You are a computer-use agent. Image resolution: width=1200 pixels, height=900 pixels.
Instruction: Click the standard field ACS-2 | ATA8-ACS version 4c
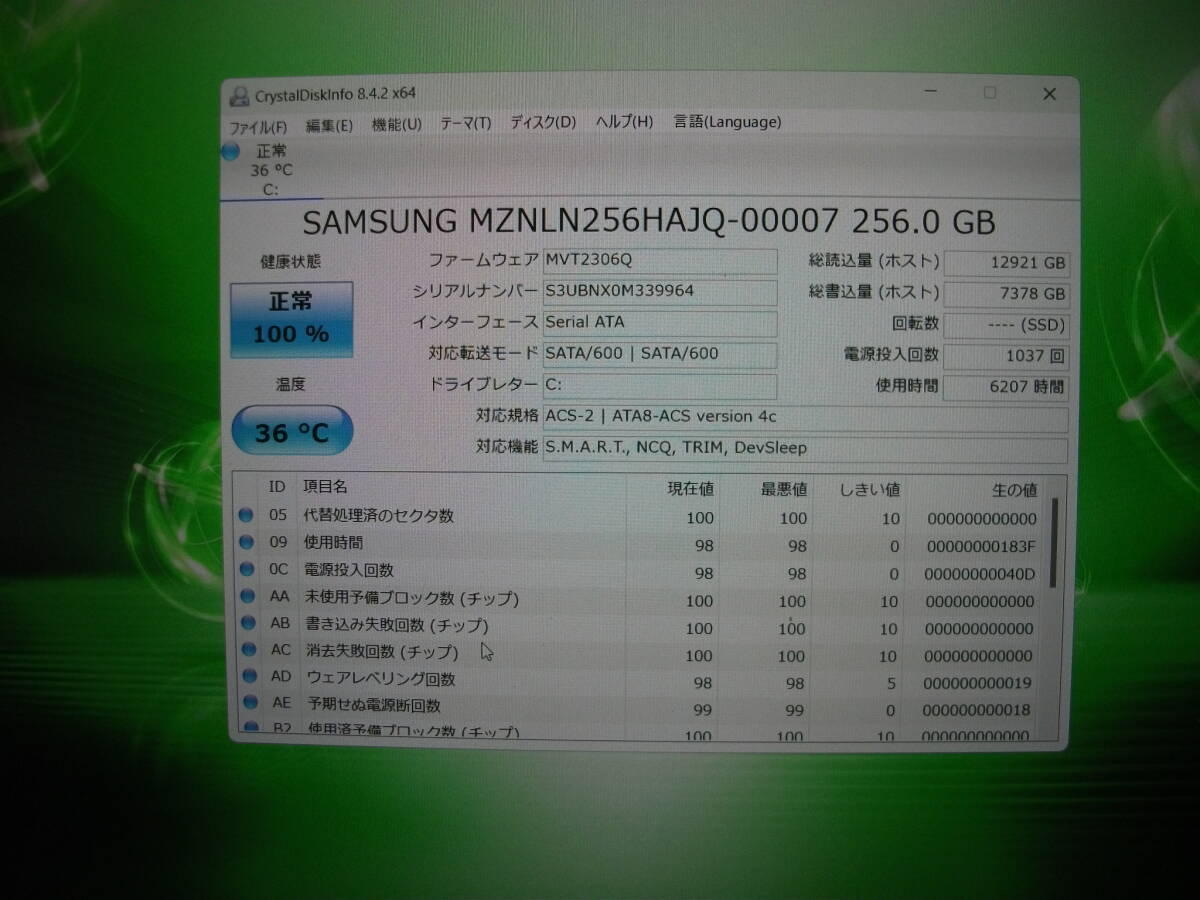805,417
